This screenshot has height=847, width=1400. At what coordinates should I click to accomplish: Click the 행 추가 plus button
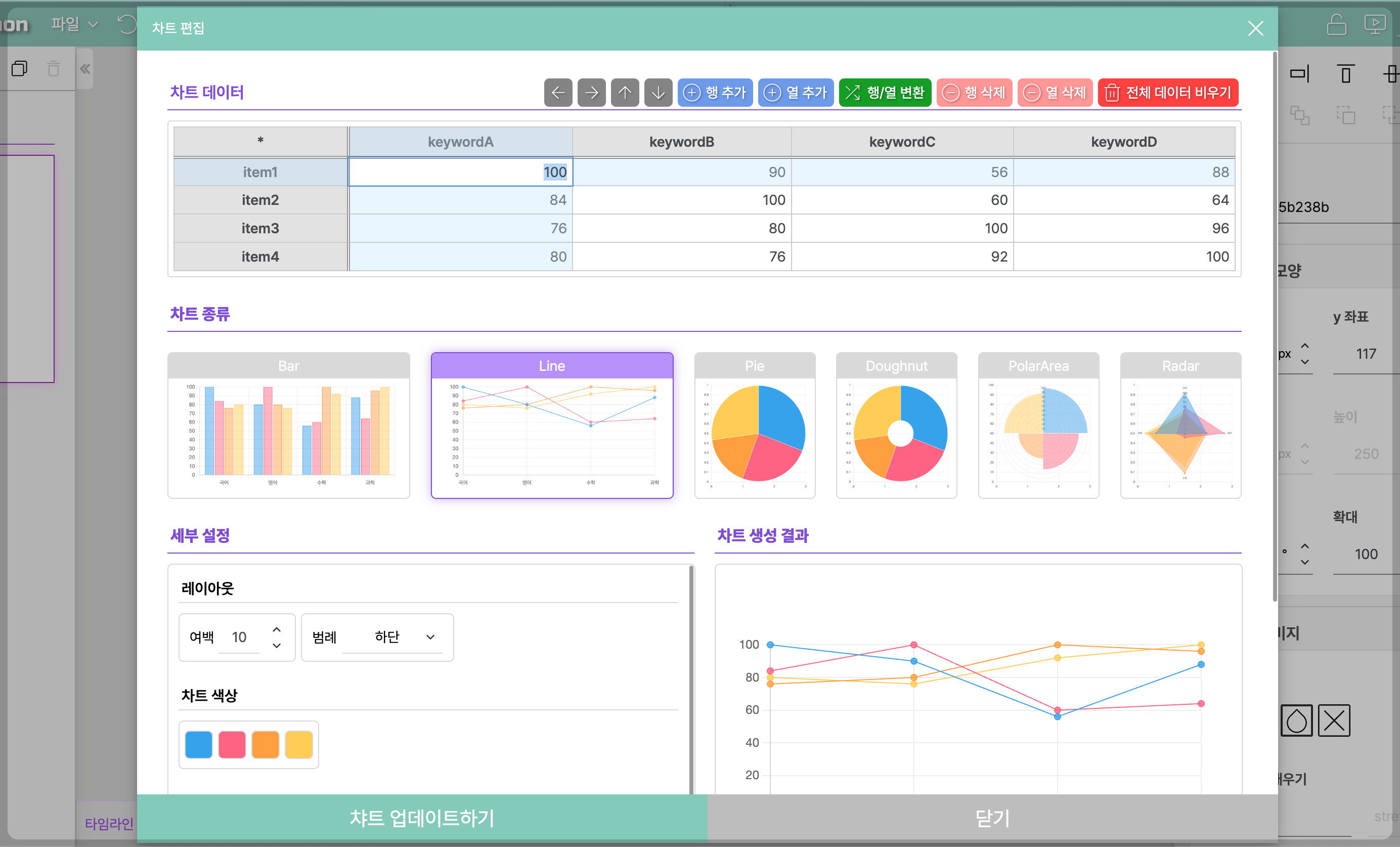715,92
